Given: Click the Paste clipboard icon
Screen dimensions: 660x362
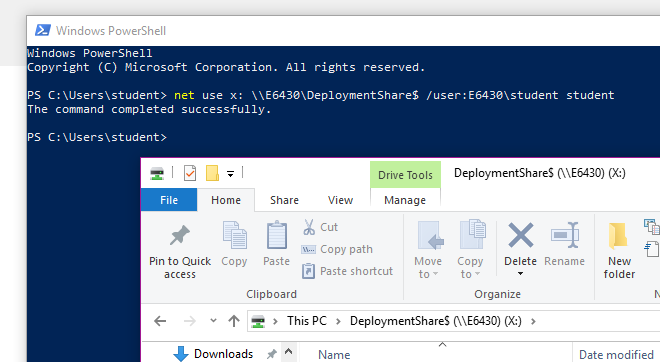Looking at the screenshot, I should pos(277,235).
